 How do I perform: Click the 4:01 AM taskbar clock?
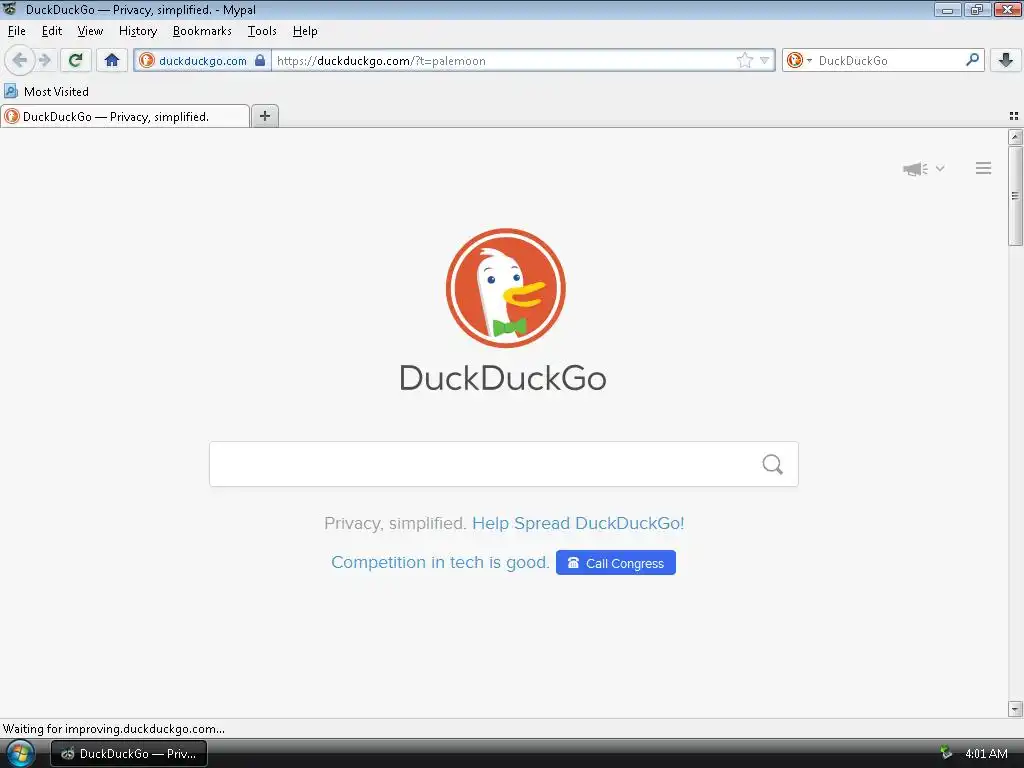click(x=986, y=754)
